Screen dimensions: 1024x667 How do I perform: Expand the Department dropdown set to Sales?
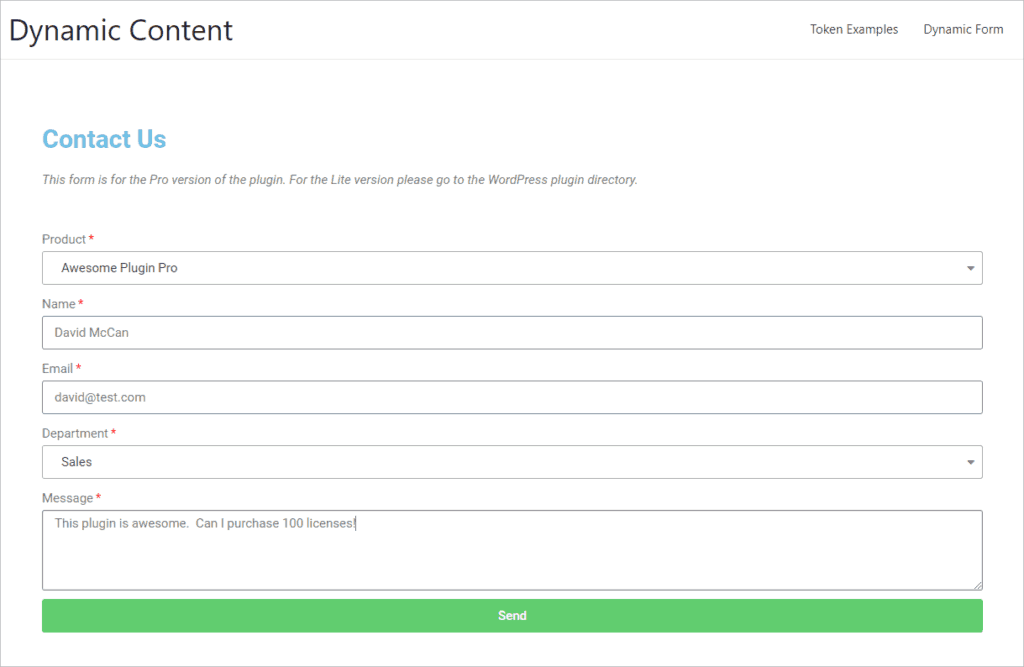500,462
